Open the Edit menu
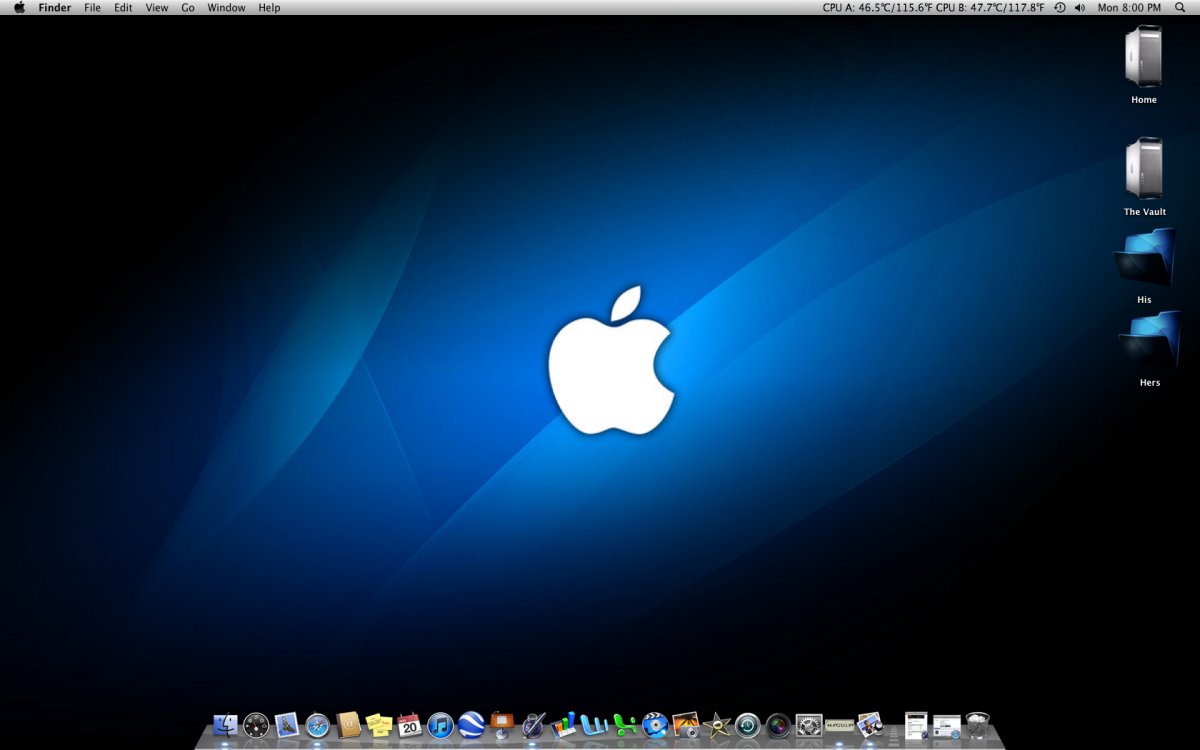1200x750 pixels. (123, 7)
